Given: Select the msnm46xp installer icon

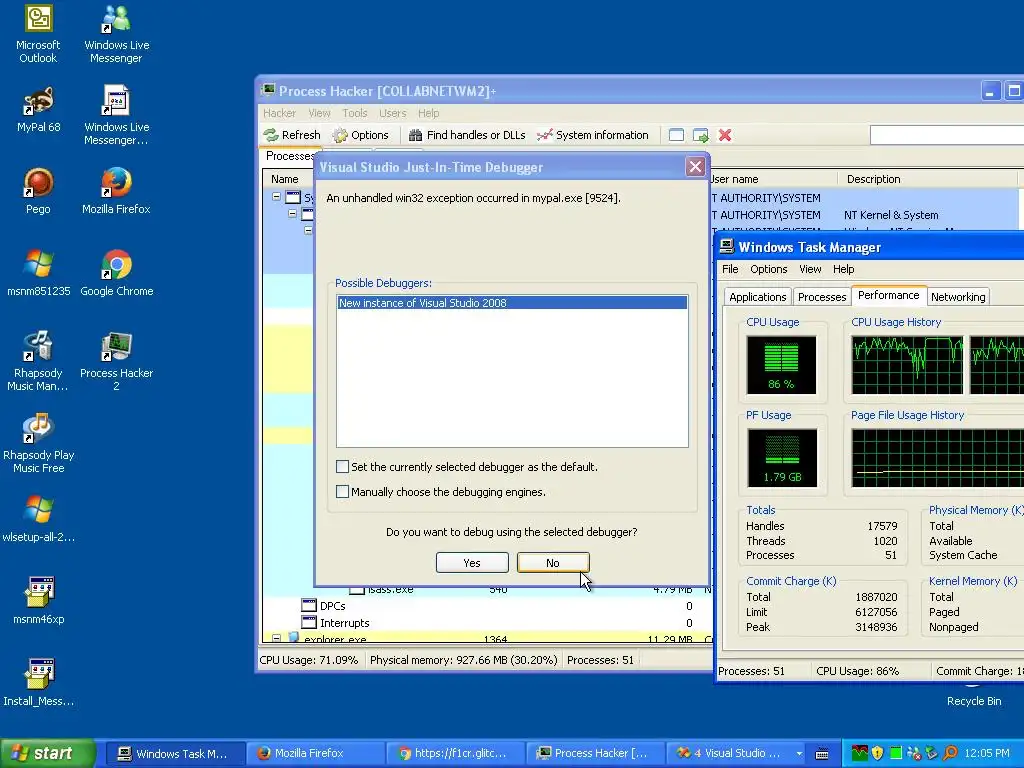Looking at the screenshot, I should tap(39, 601).
